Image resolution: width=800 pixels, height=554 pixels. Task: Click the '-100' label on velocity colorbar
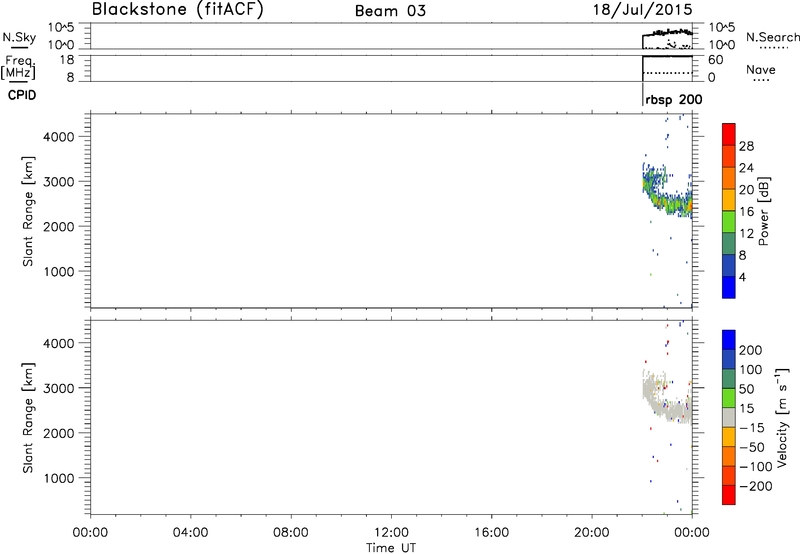pyautogui.click(x=756, y=467)
